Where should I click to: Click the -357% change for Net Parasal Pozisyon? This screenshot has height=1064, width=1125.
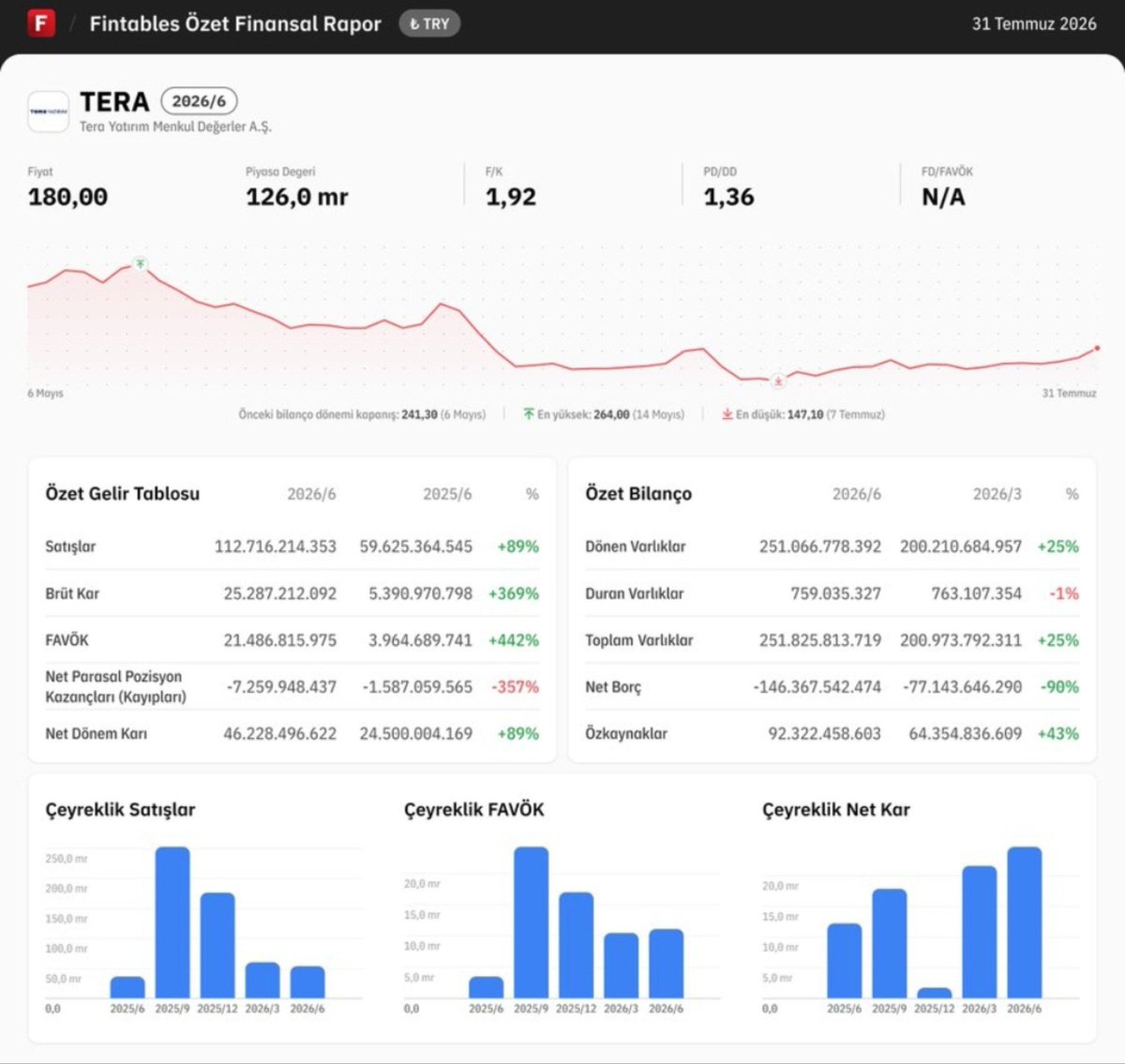click(516, 687)
